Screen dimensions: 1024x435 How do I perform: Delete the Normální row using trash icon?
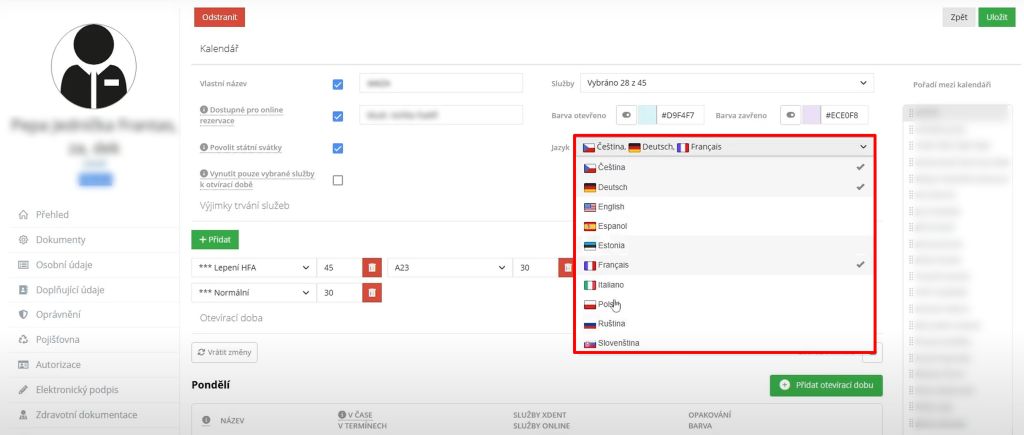371,293
